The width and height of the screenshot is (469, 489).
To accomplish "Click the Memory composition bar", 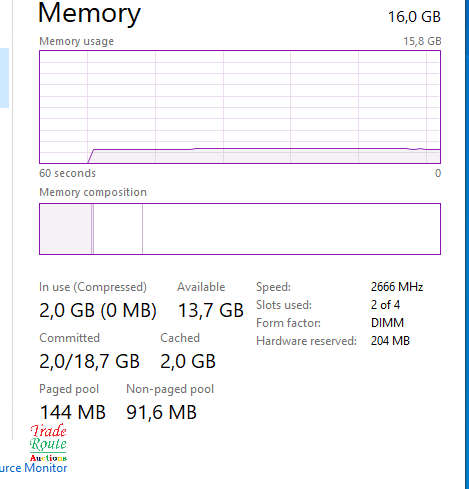I will (240, 229).
